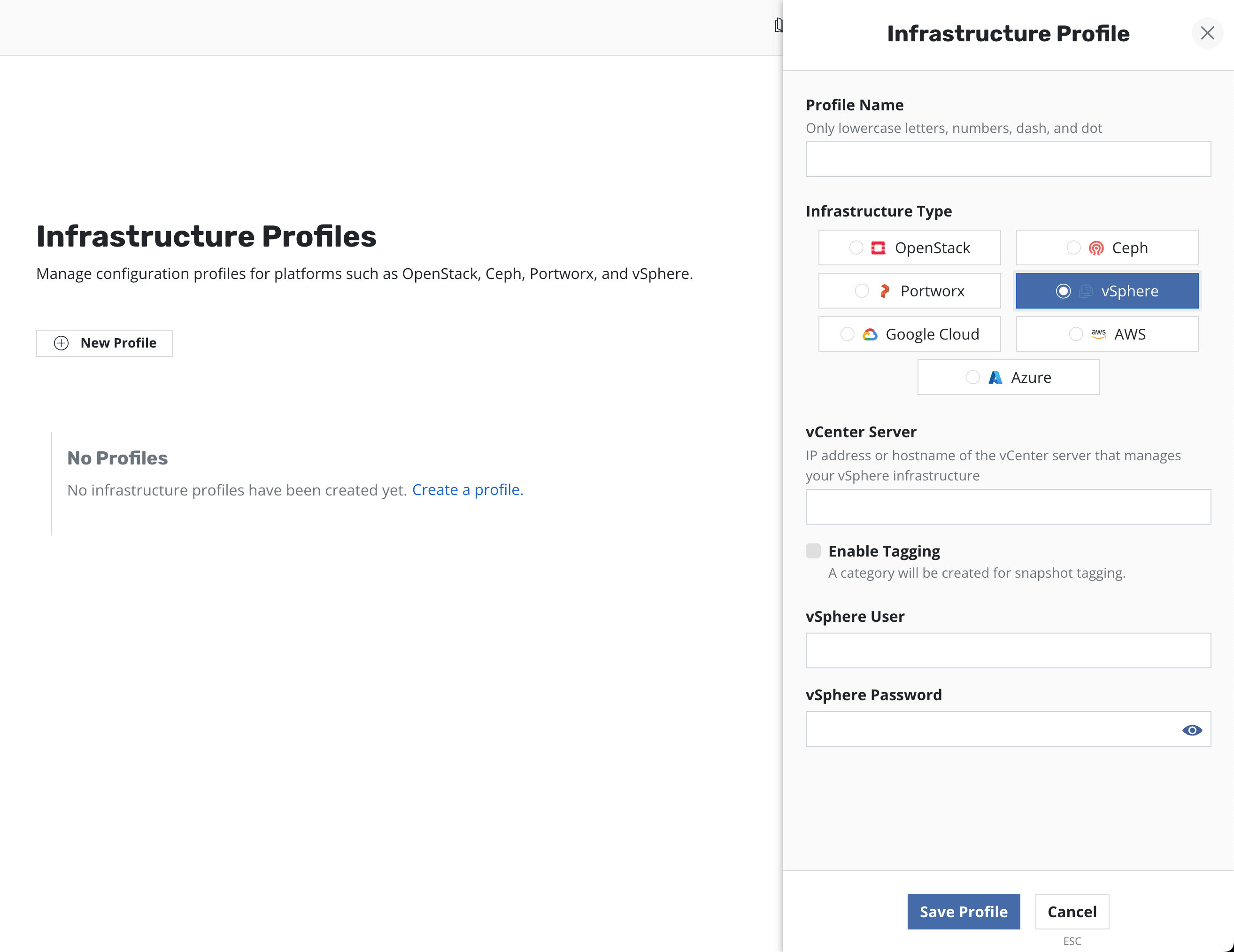The width and height of the screenshot is (1234, 952).
Task: Click the plus icon on New Profile
Action: tap(61, 343)
